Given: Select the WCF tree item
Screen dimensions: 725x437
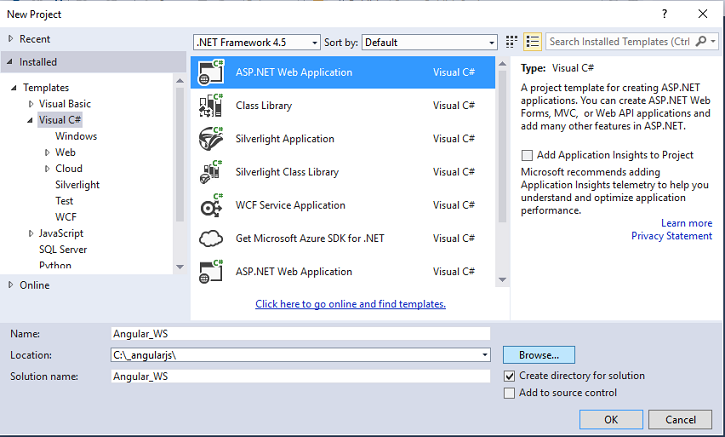Looking at the screenshot, I should [66, 217].
